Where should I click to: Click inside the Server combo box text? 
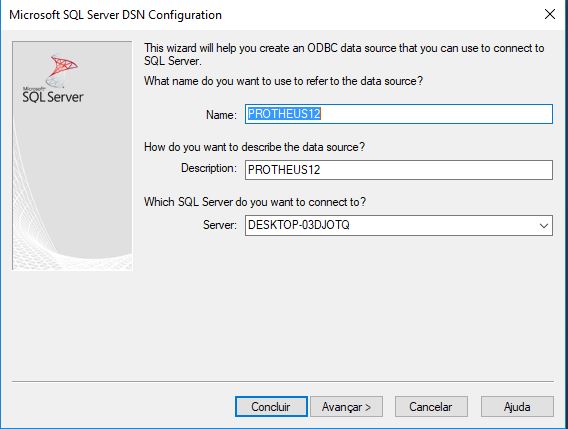[390, 225]
